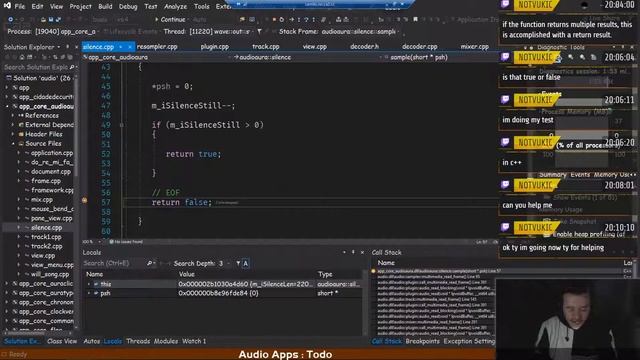This screenshot has width=640, height=360.
Task: Open the Edit menu
Action: coord(37,7)
